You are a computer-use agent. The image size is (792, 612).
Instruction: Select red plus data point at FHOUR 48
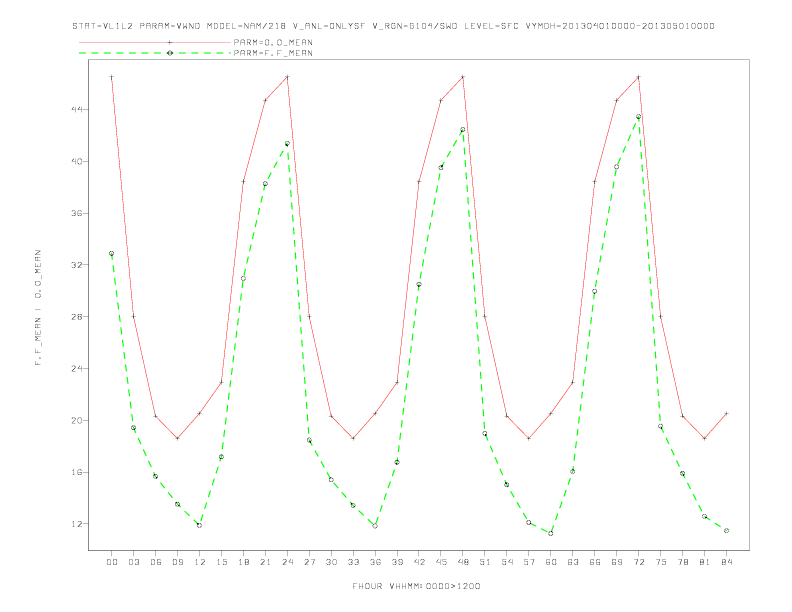pos(463,77)
